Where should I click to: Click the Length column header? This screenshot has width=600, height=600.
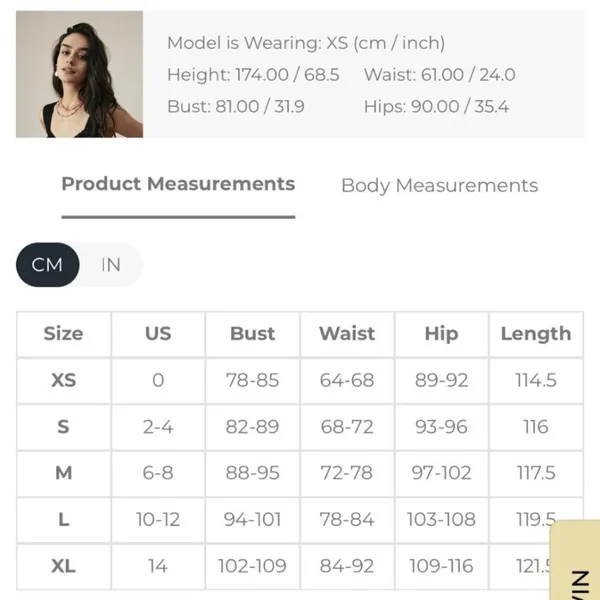[x=536, y=334]
